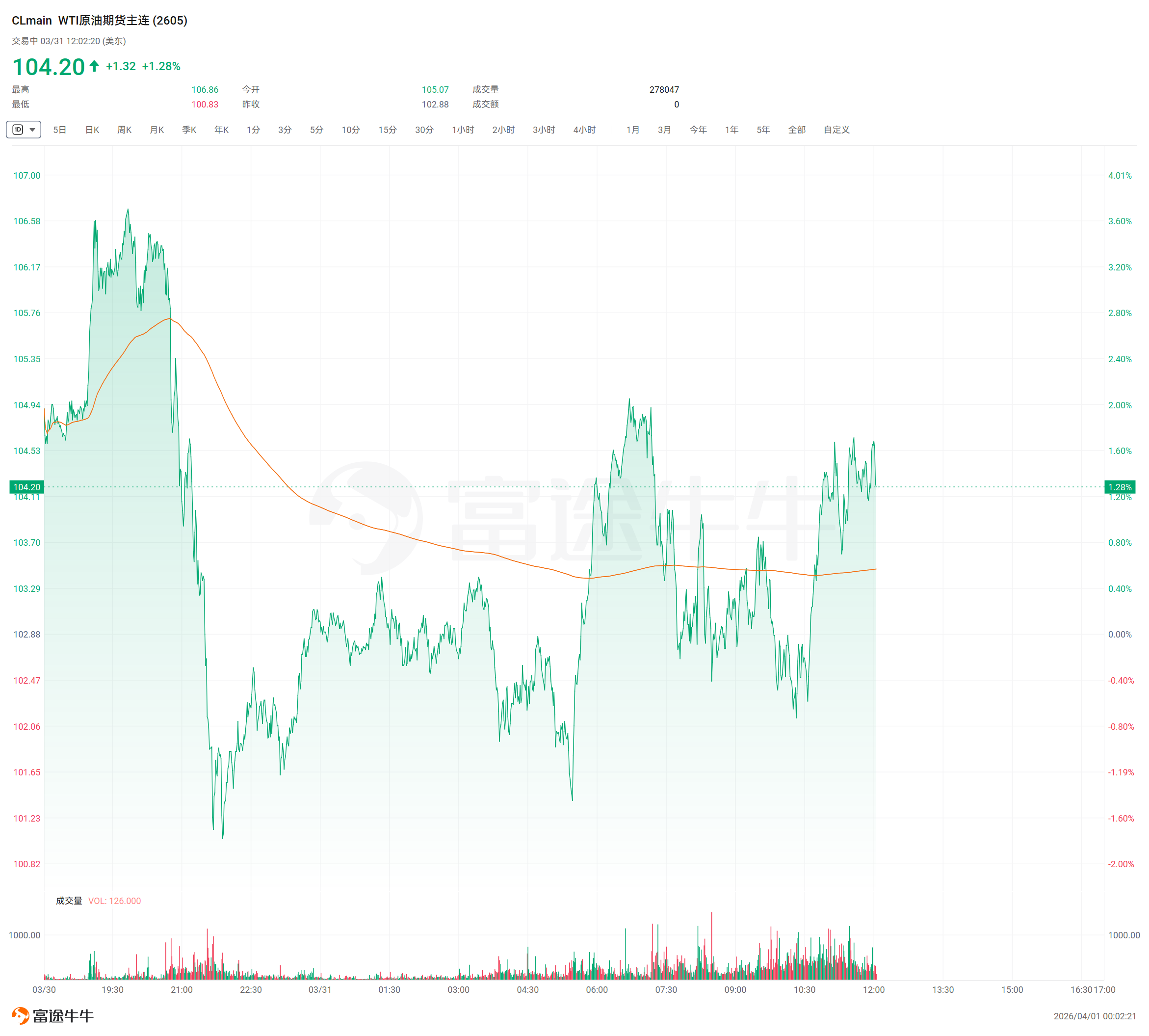Select the 日K candlestick period
Viewport: 1149px width, 1036px height.
92,130
